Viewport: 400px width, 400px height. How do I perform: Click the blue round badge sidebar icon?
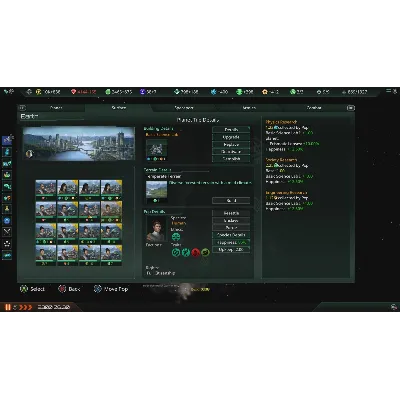tap(7, 220)
